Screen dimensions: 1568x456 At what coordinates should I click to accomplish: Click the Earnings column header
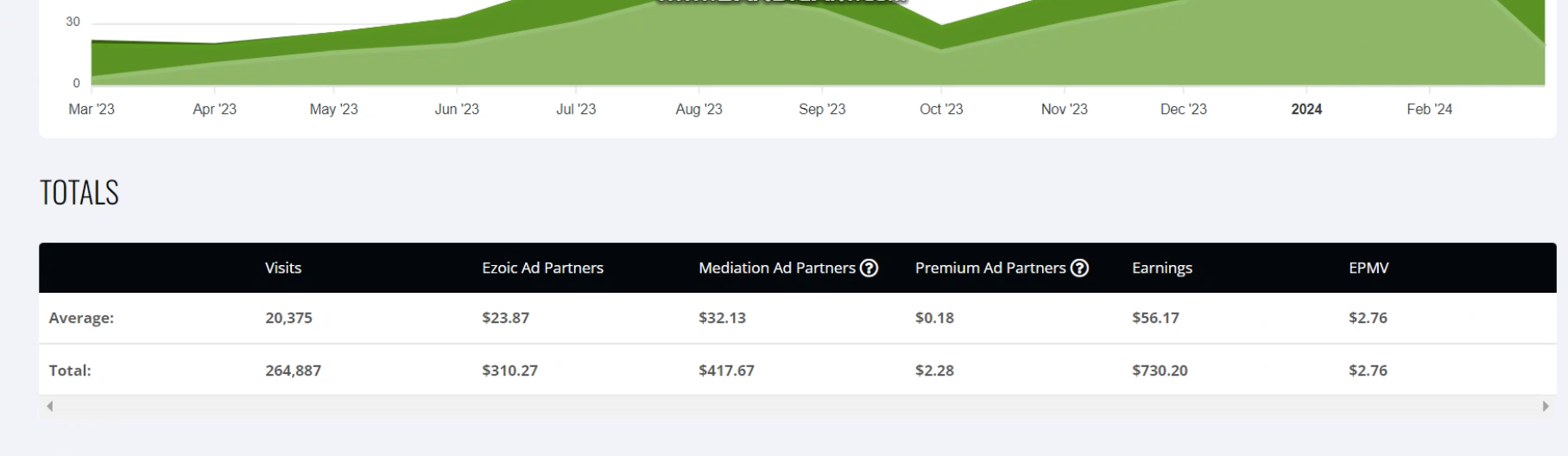coord(1162,268)
